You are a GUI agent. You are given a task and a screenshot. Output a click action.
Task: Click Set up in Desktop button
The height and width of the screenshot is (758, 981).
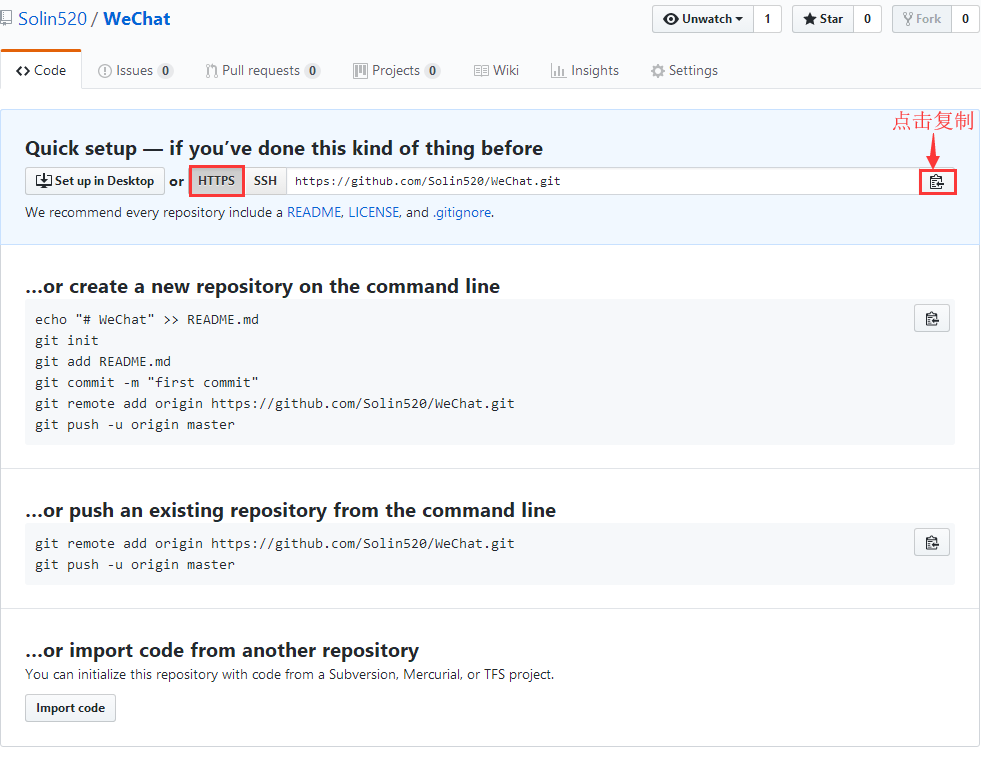(x=95, y=181)
